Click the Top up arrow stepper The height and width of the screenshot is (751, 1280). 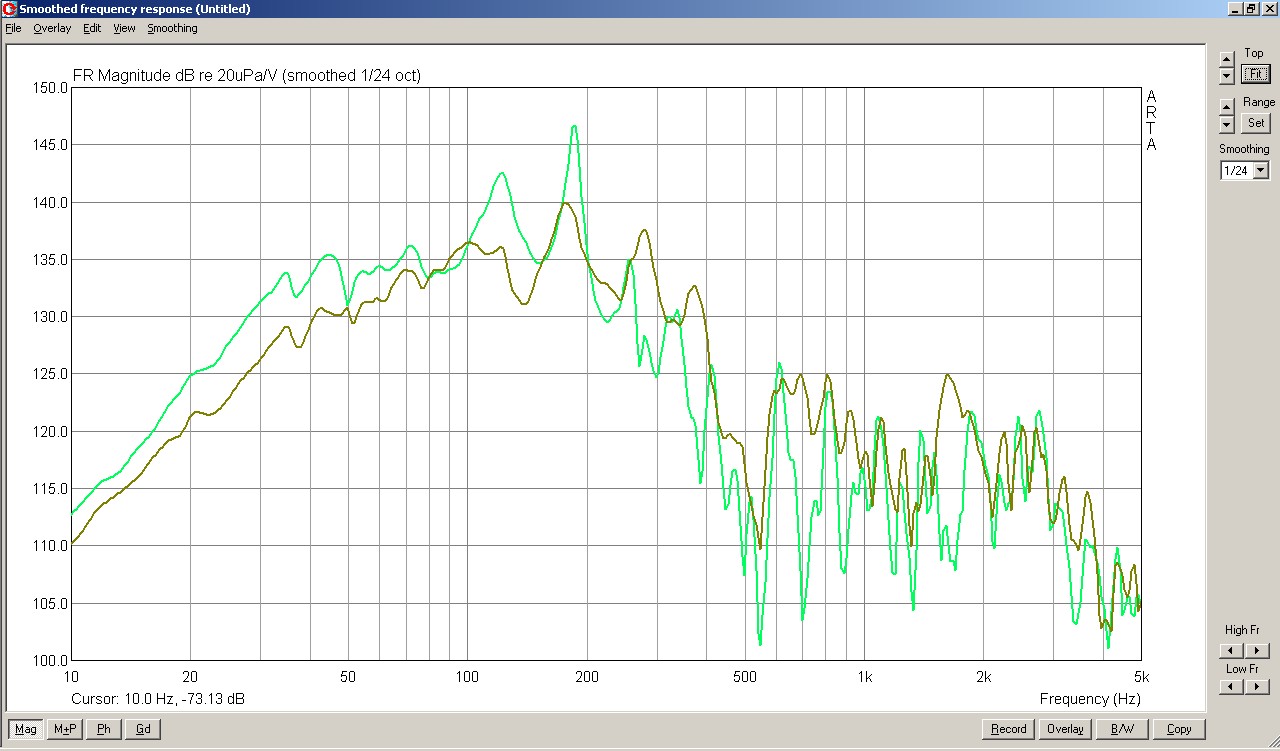pyautogui.click(x=1227, y=60)
